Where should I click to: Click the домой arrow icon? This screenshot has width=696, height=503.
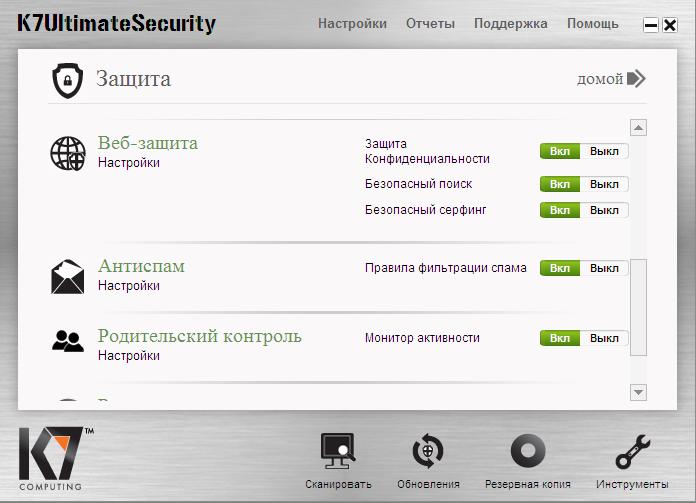click(636, 79)
